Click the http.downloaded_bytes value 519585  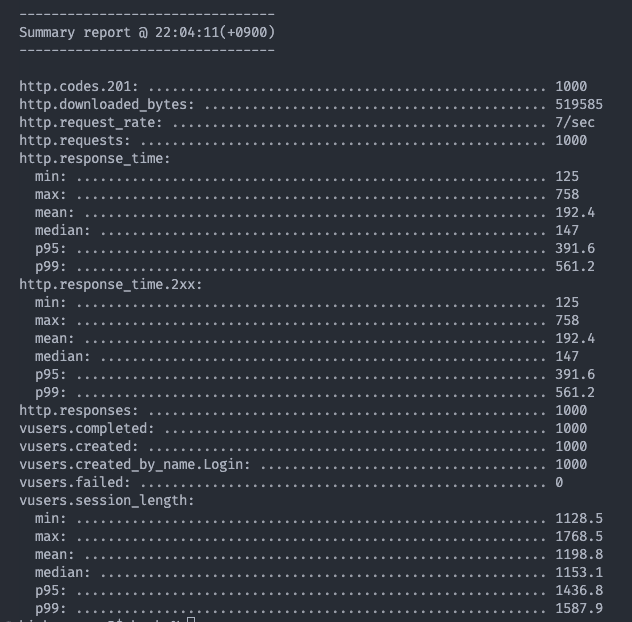[x=578, y=104]
